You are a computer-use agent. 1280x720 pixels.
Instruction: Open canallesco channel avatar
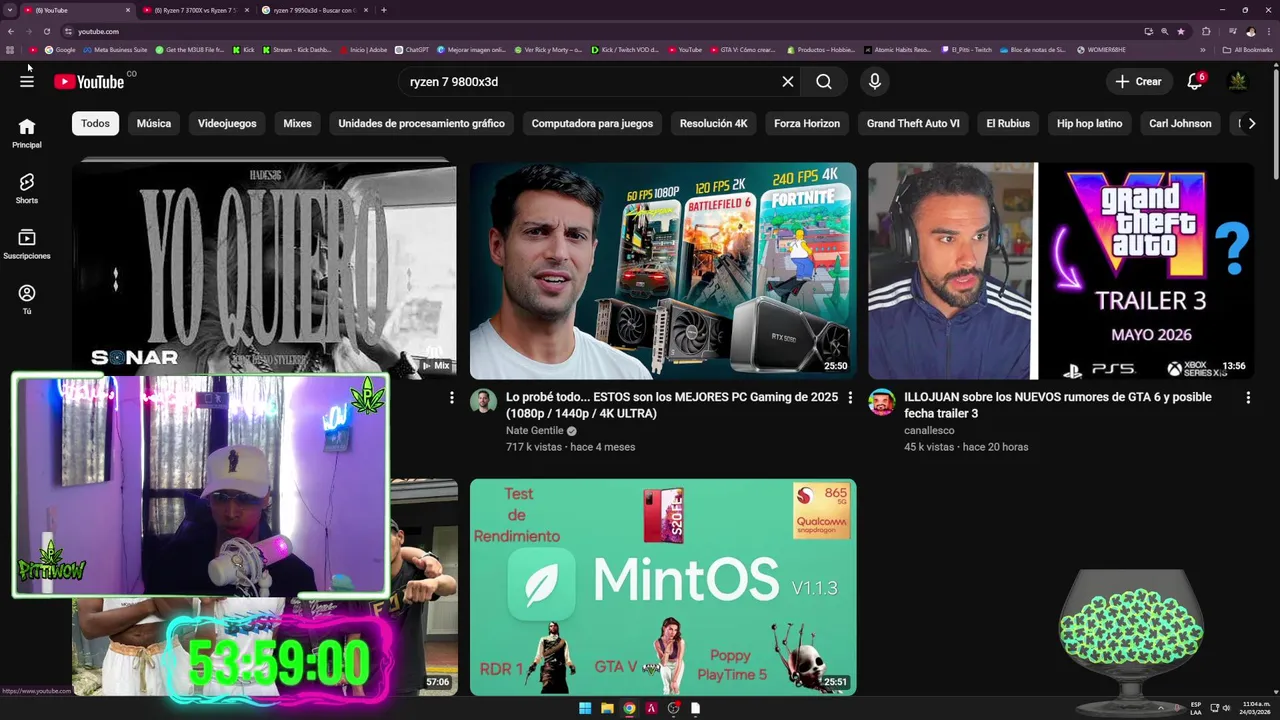pos(882,402)
